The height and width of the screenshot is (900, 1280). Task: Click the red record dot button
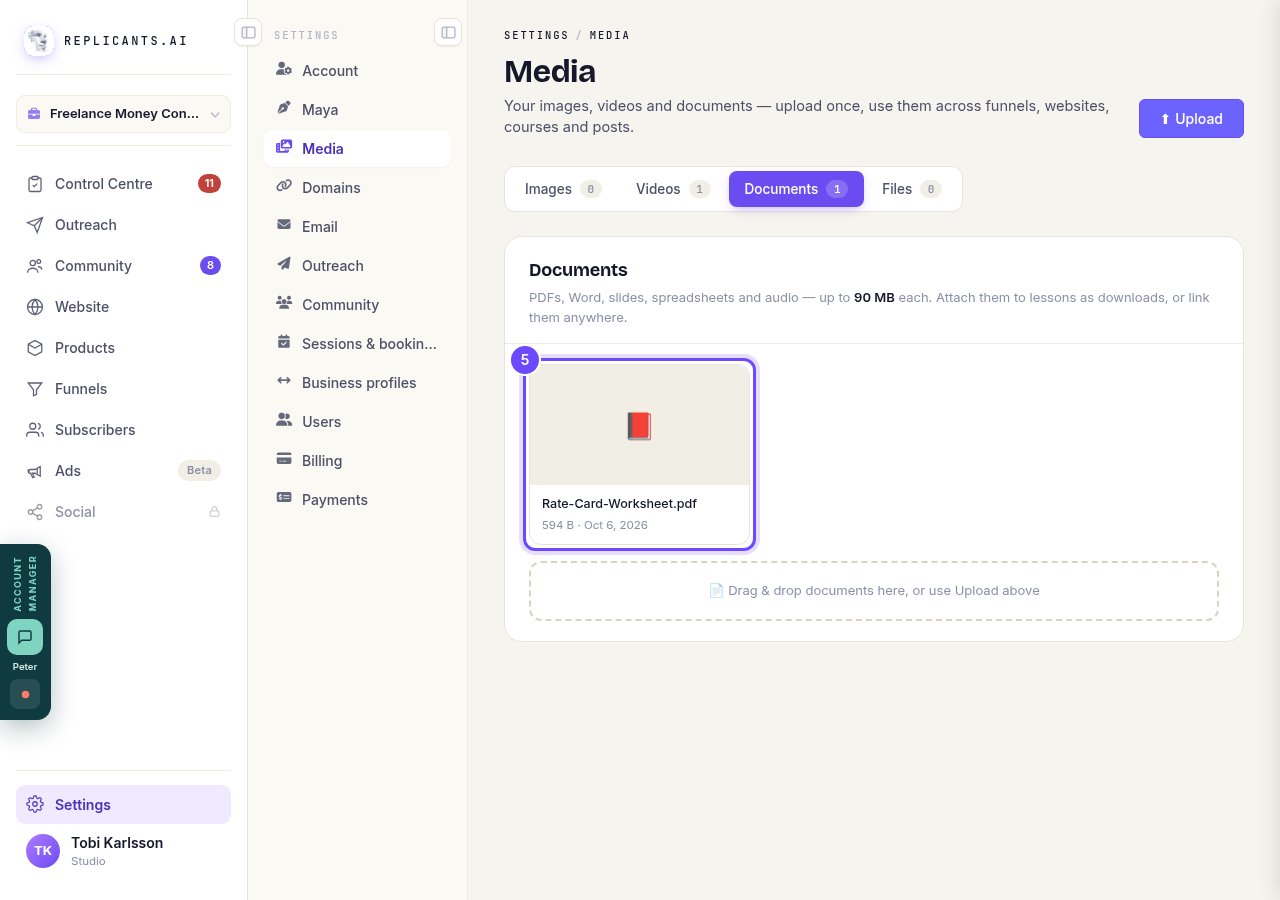click(25, 694)
